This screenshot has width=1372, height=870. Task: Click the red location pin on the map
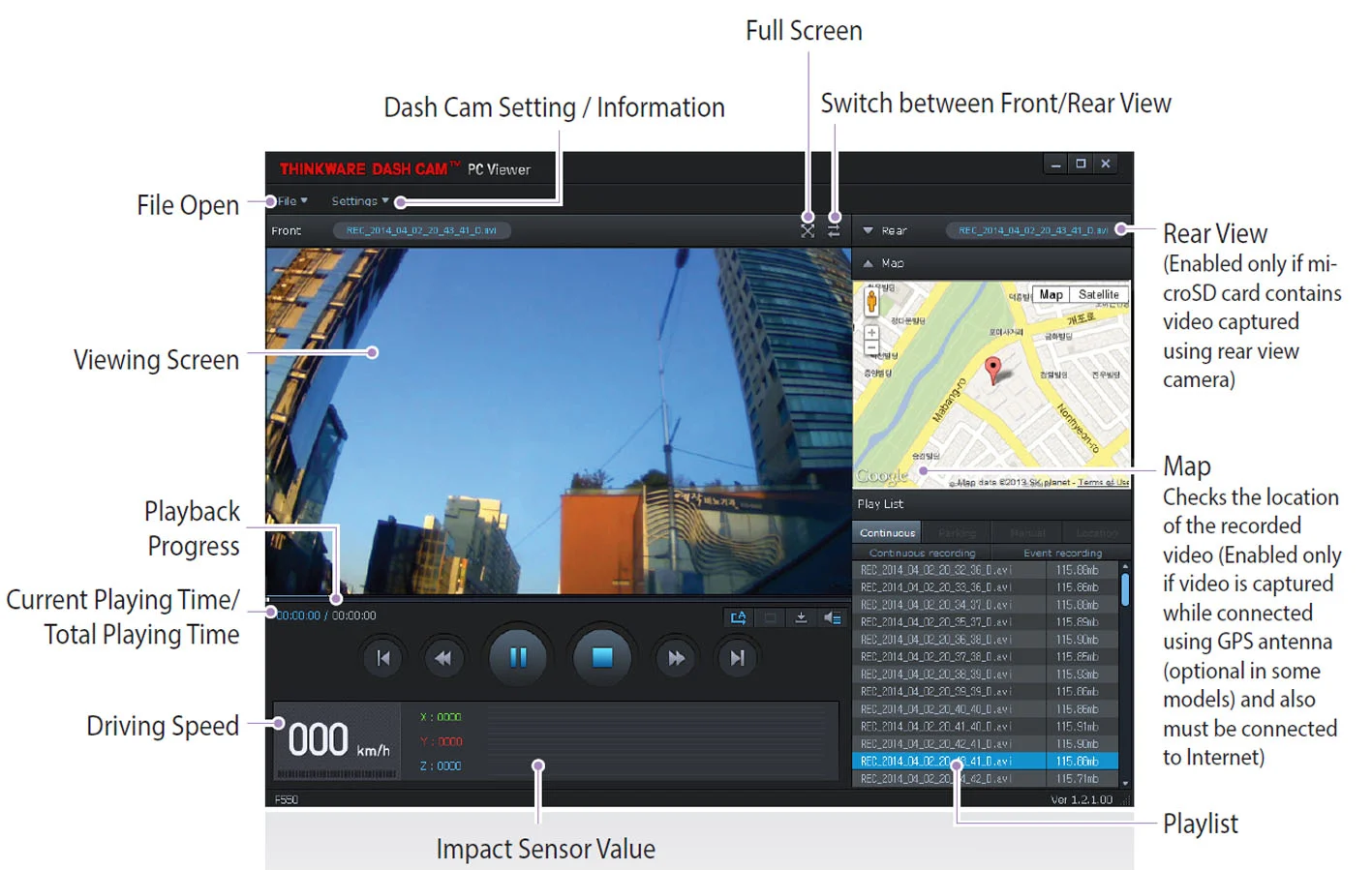click(x=992, y=370)
